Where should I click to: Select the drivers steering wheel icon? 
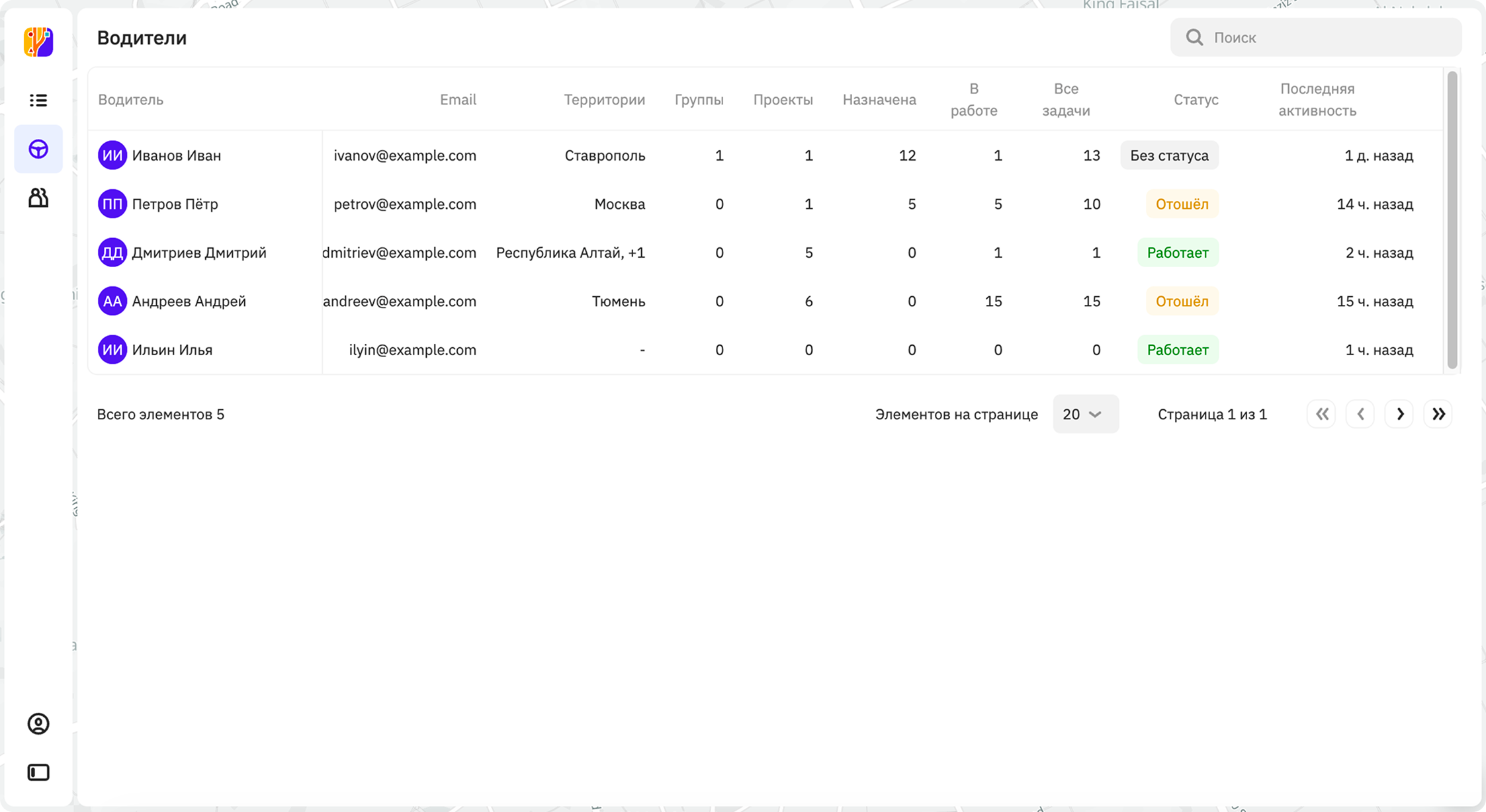(38, 149)
